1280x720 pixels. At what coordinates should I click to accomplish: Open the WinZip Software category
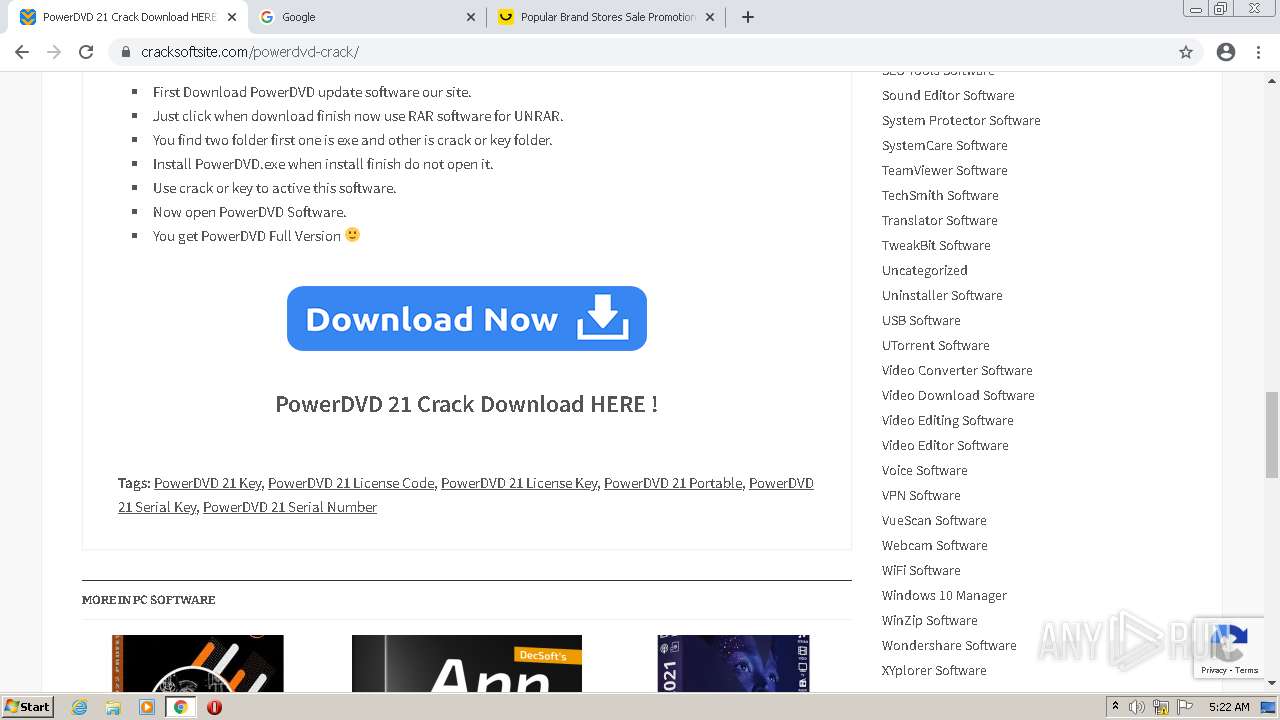click(930, 620)
